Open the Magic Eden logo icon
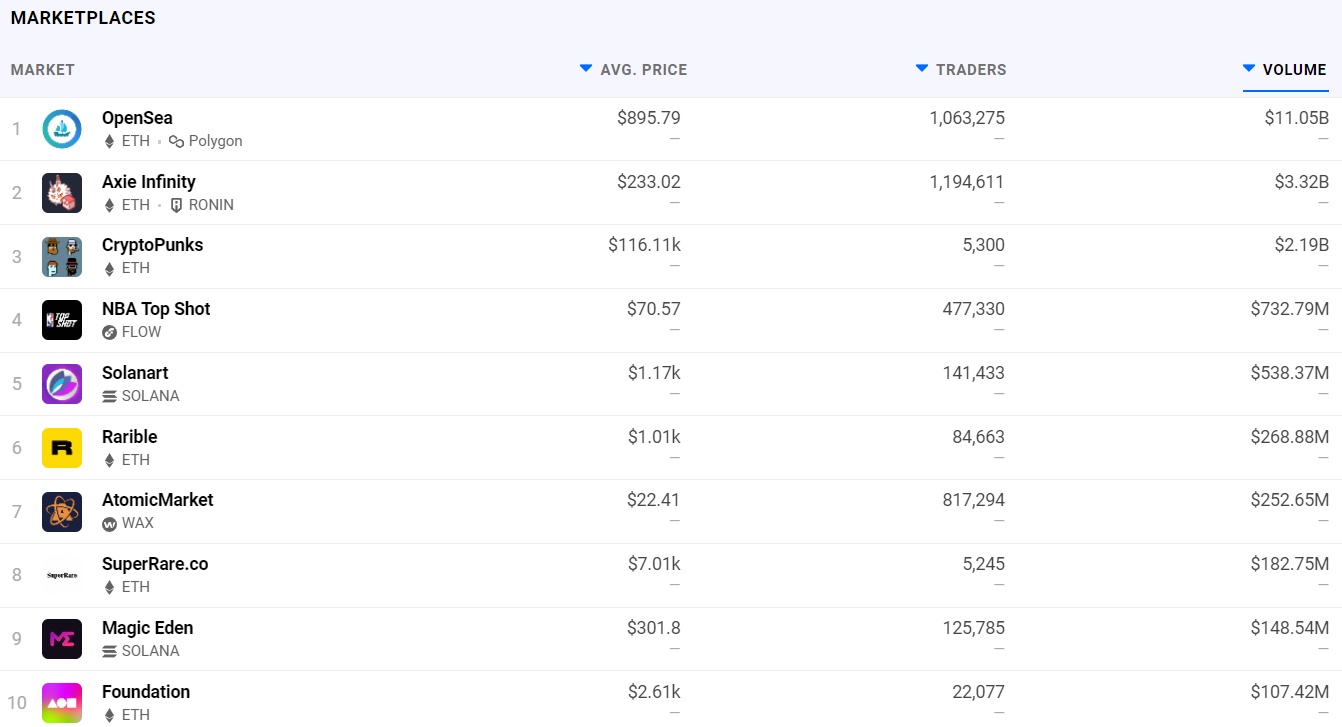This screenshot has width=1342, height=727. 62,639
